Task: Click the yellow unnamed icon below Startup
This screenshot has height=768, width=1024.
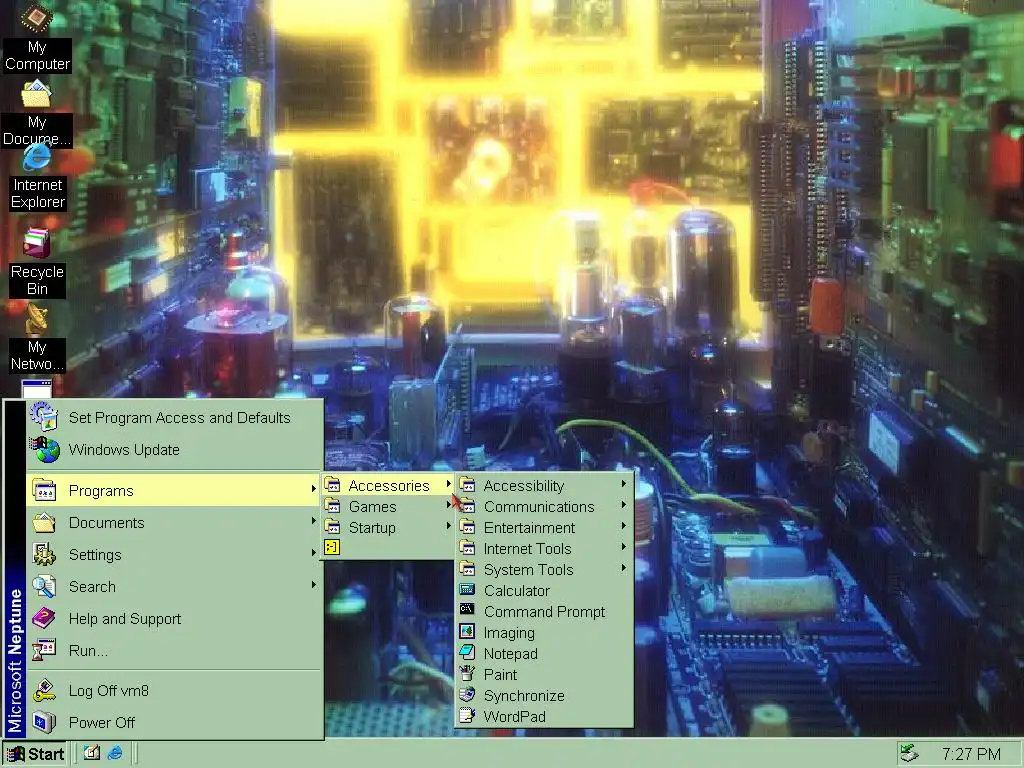Action: (x=332, y=547)
